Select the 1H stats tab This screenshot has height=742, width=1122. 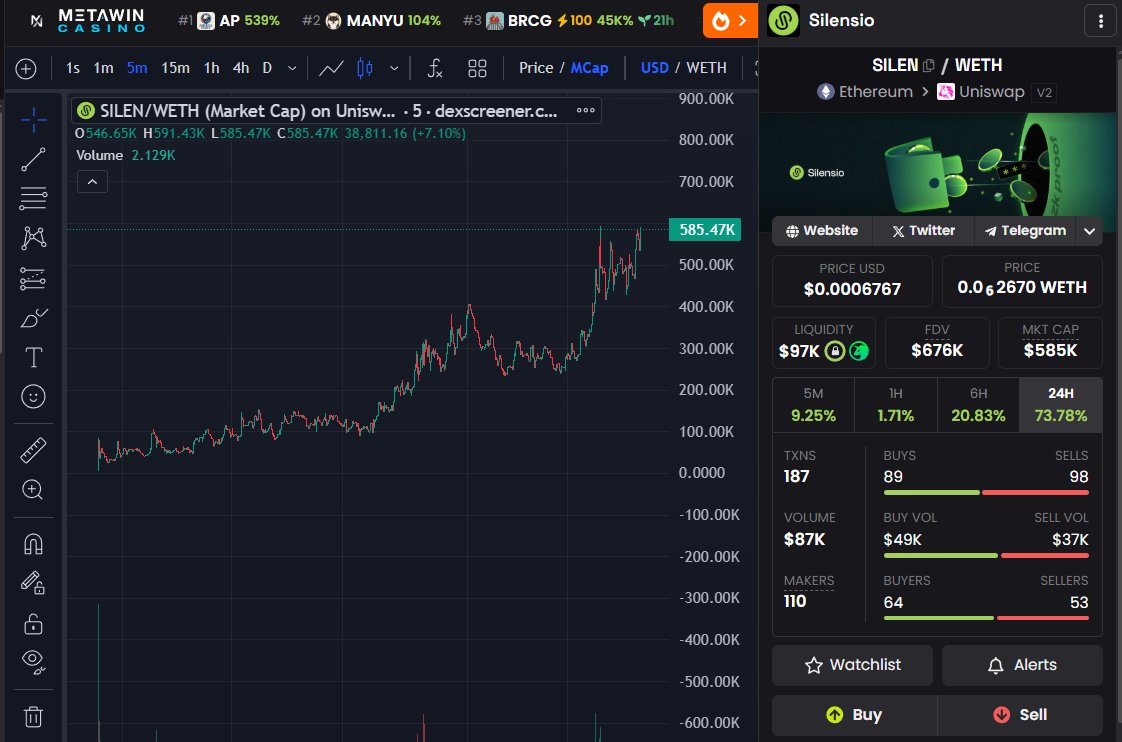(896, 405)
